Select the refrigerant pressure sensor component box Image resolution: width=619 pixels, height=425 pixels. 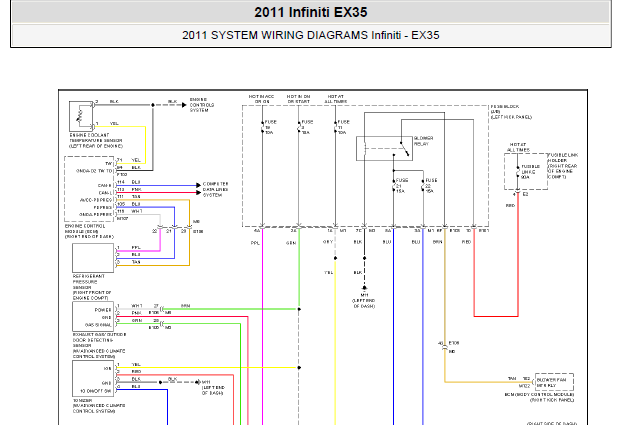coord(93,258)
